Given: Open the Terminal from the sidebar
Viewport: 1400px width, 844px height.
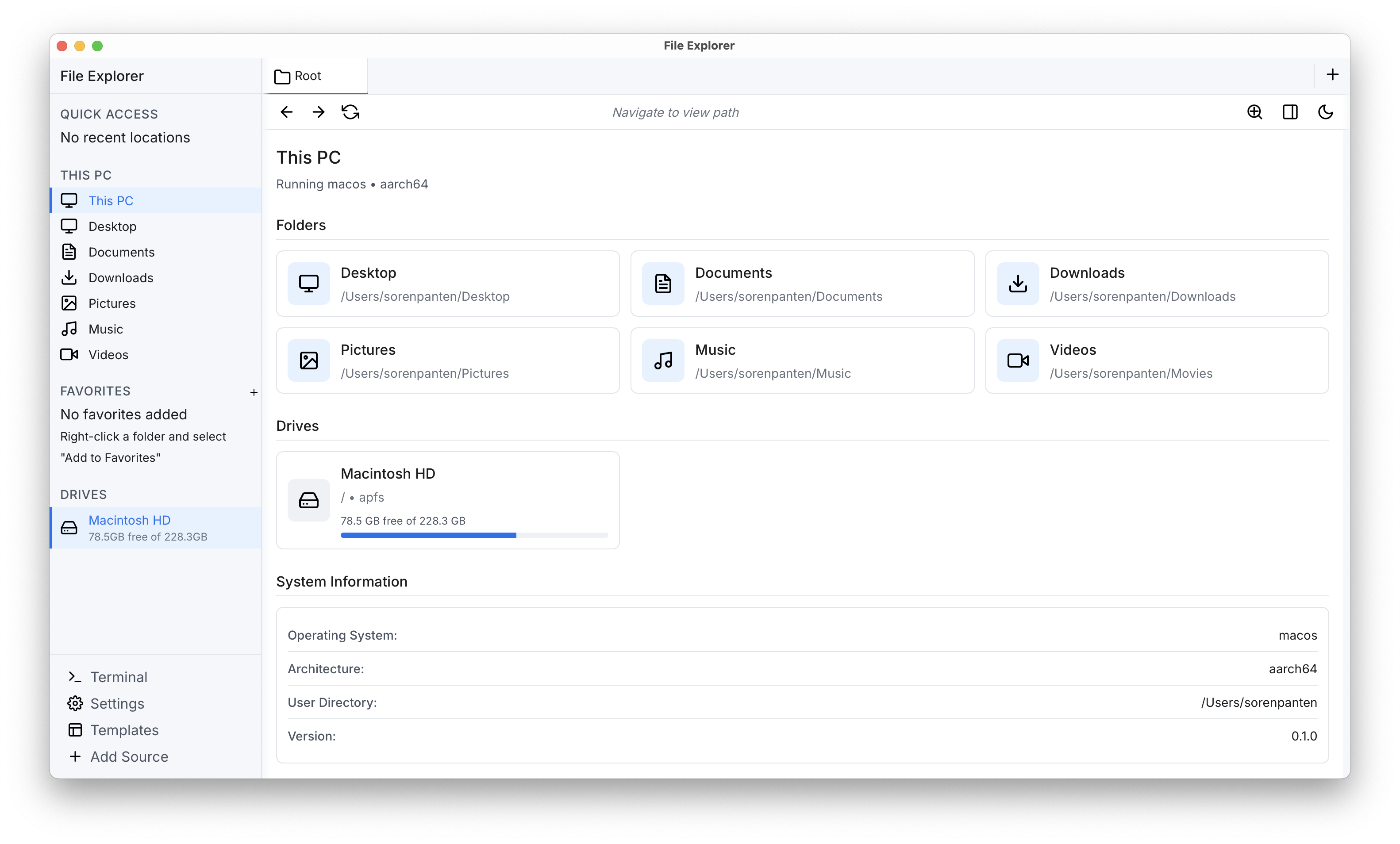Looking at the screenshot, I should (x=118, y=676).
